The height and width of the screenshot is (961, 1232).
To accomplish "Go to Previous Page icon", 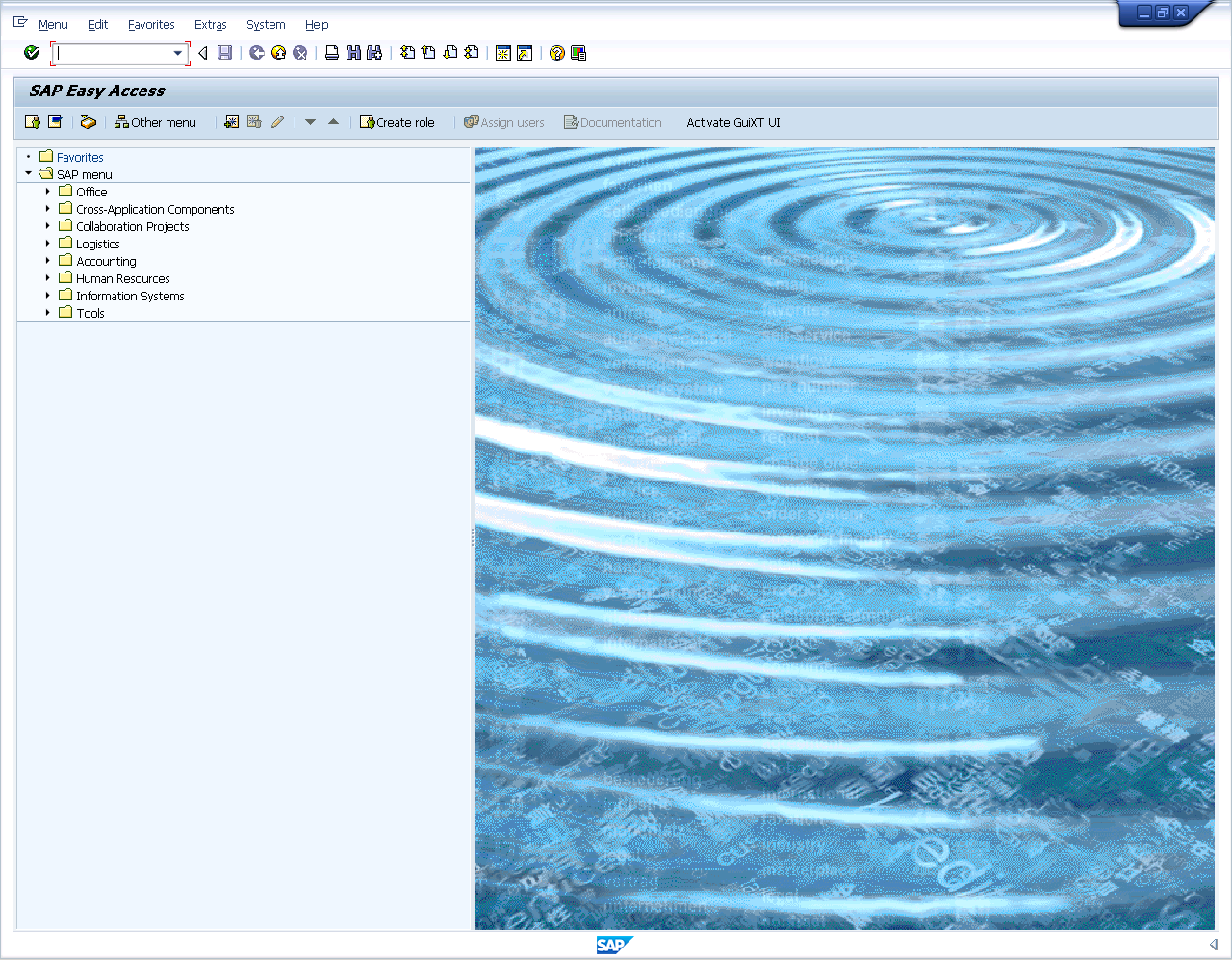I will 429,53.
